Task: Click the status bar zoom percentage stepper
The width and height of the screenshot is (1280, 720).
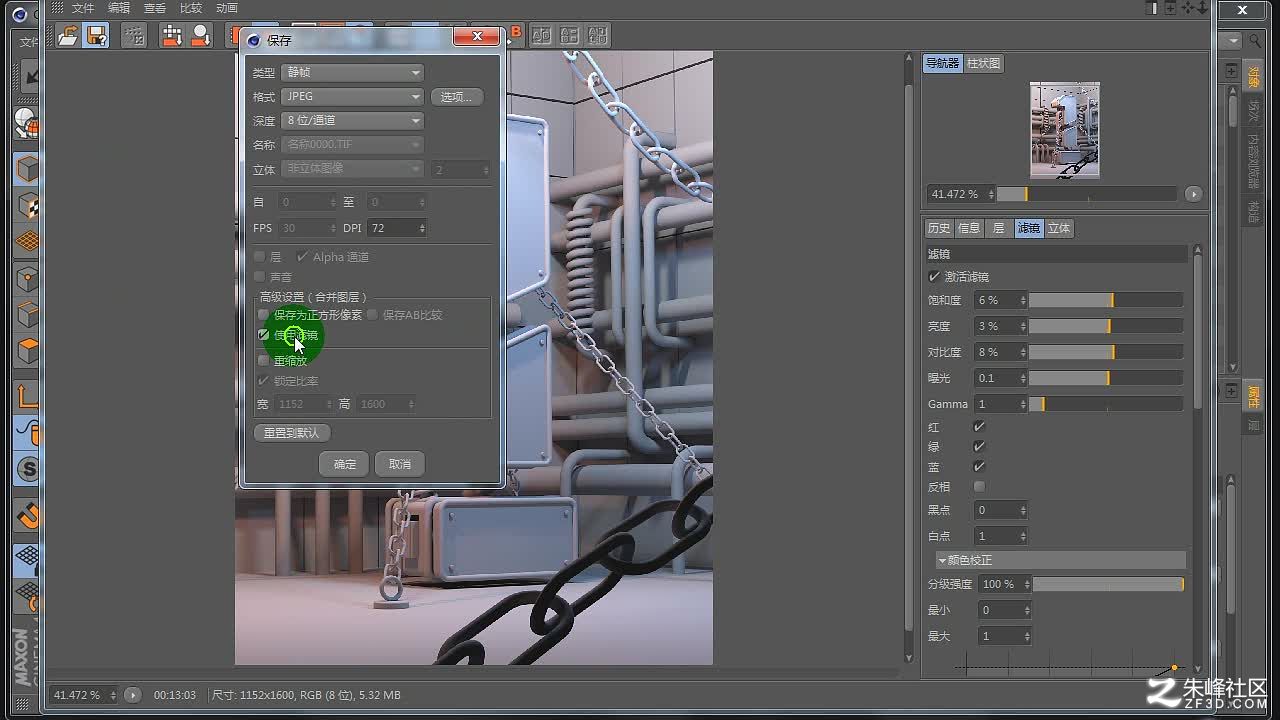Action: (112, 695)
